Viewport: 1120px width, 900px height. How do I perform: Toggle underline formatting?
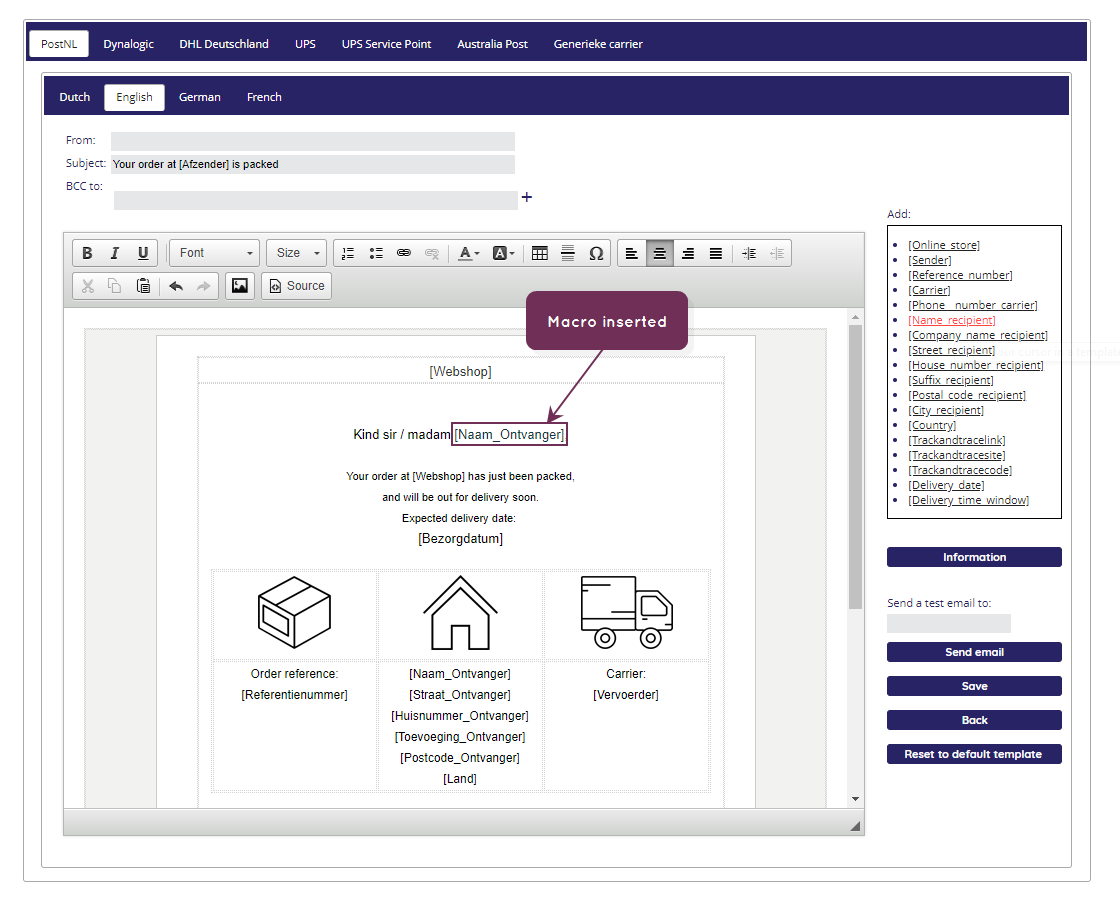tap(143, 253)
